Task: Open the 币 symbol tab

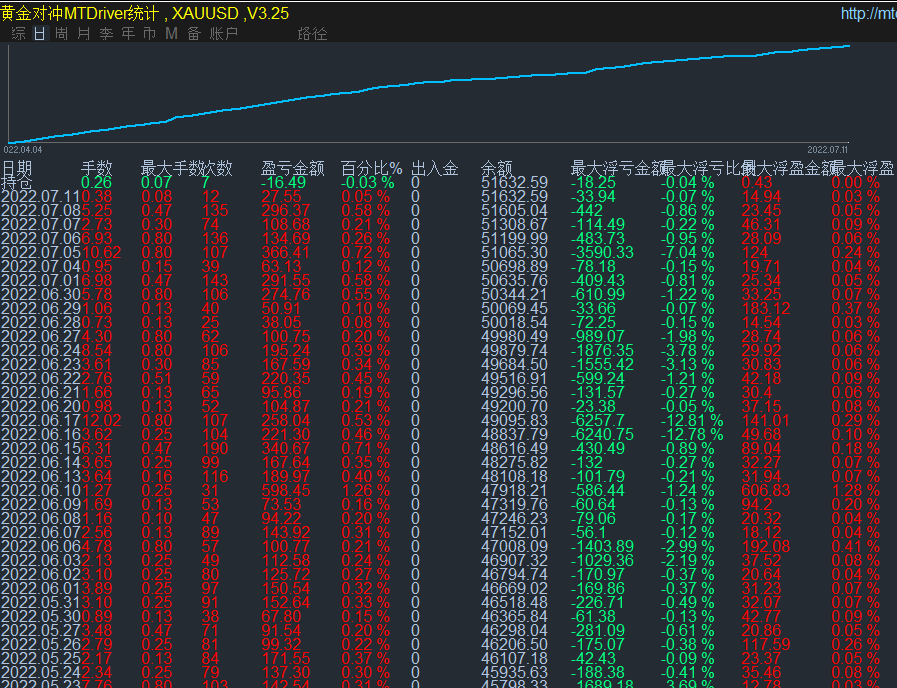Action: click(x=149, y=34)
